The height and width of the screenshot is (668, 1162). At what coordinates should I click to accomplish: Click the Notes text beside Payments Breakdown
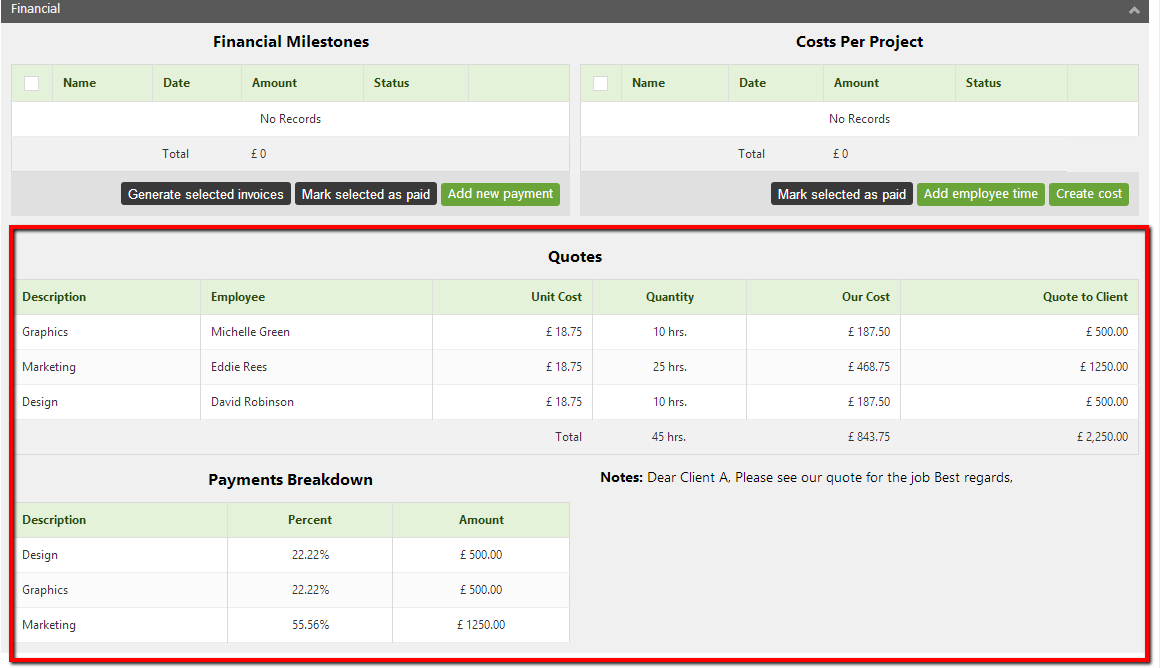[x=806, y=478]
